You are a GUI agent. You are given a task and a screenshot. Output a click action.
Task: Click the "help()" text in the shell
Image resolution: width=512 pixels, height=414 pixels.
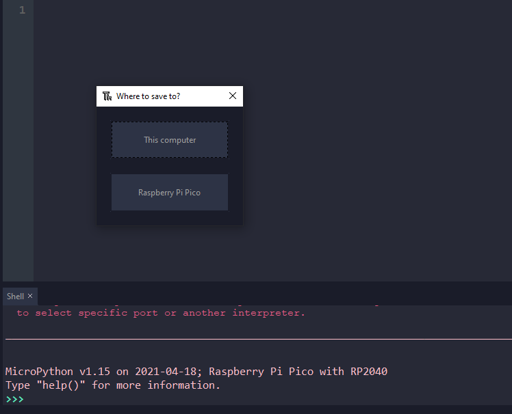point(61,385)
